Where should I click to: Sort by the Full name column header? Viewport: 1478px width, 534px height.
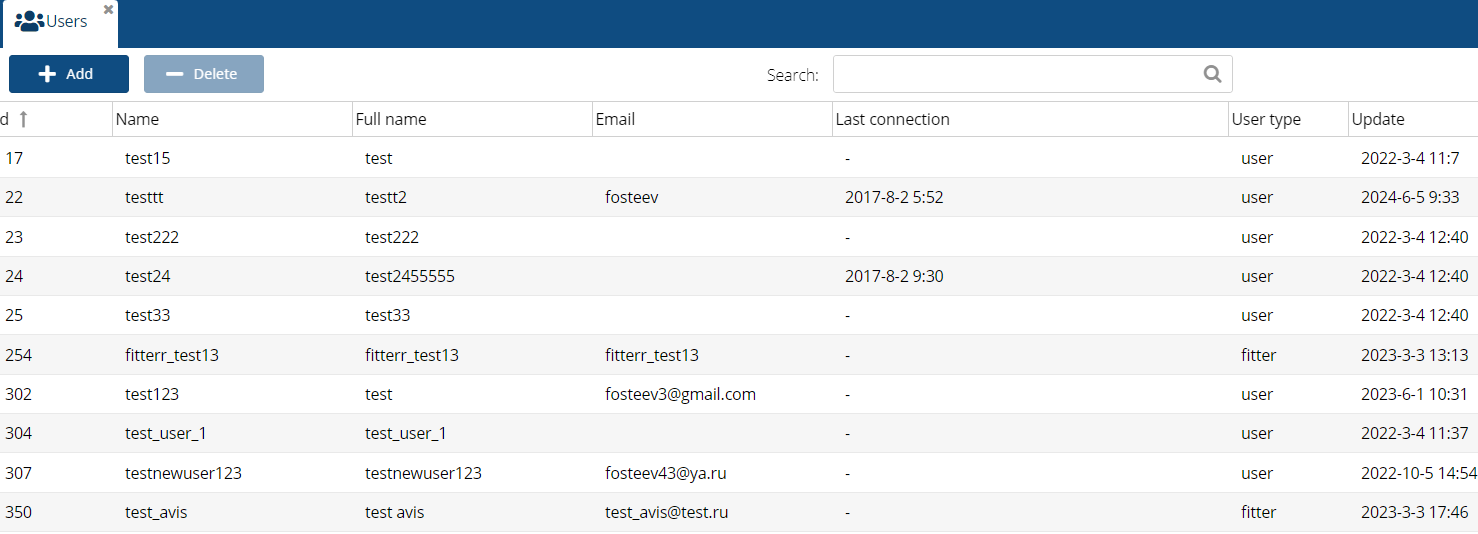(x=391, y=119)
